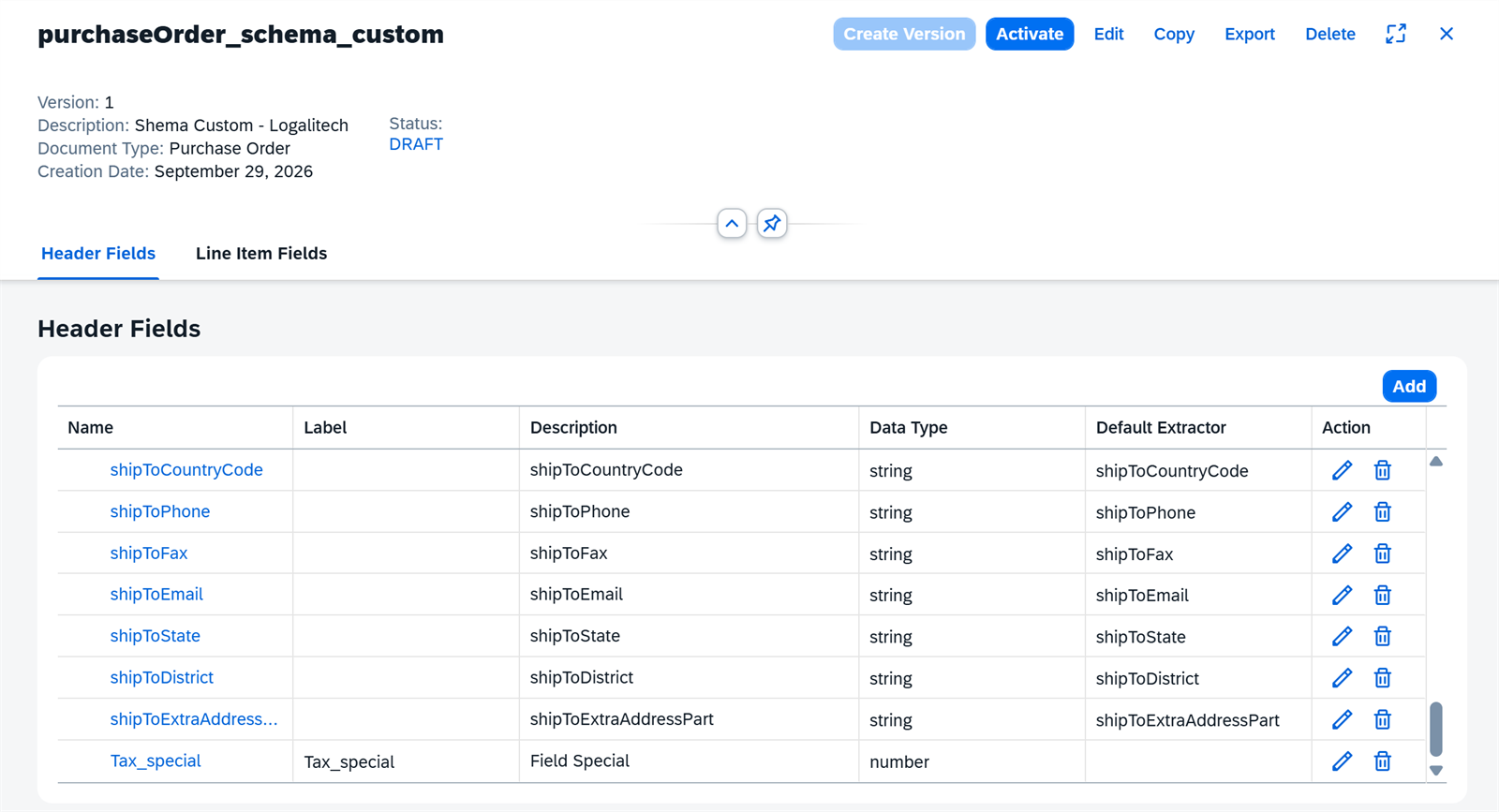Edit the Tax_special field with pencil icon
1499x812 pixels.
[x=1342, y=761]
